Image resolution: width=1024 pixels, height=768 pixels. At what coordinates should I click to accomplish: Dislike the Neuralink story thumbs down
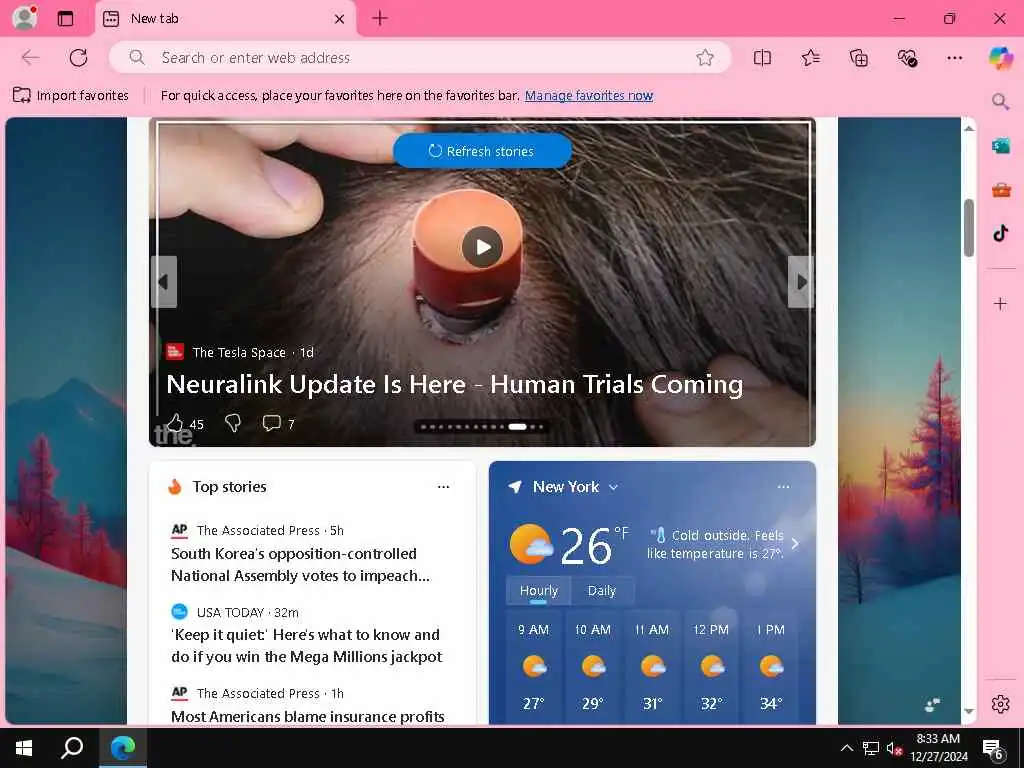(x=232, y=423)
